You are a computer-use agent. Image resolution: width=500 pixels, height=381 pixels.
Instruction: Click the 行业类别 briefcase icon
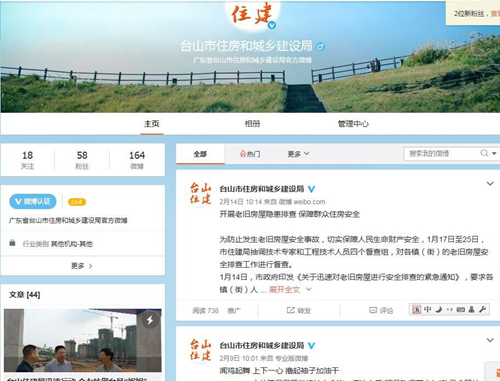click(12, 242)
